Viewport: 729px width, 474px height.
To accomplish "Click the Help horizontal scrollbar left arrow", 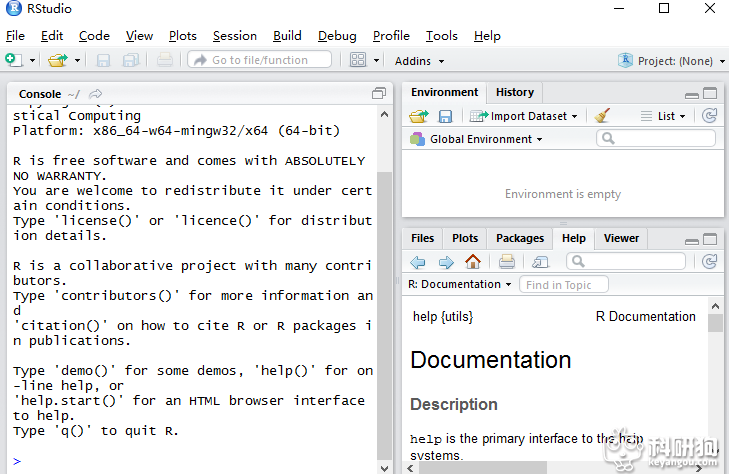I will click(x=410, y=468).
